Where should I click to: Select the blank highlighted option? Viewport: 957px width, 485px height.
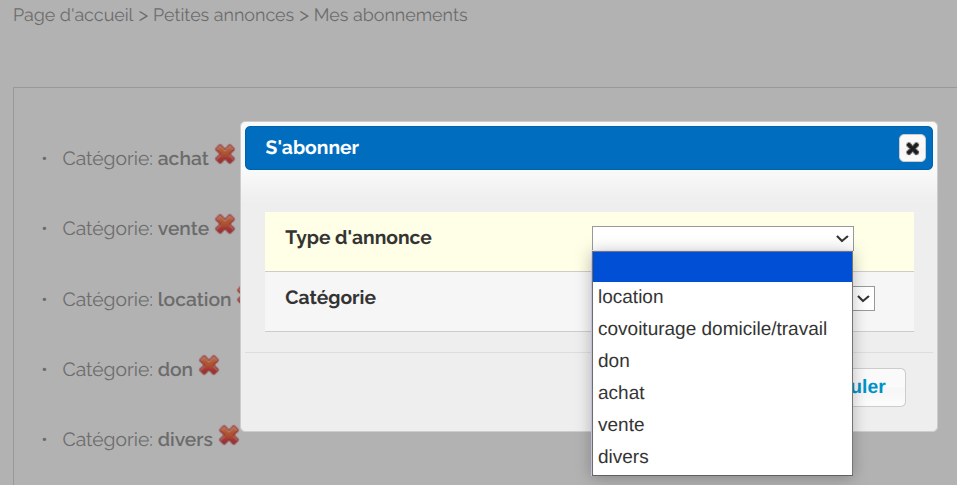pyautogui.click(x=722, y=266)
